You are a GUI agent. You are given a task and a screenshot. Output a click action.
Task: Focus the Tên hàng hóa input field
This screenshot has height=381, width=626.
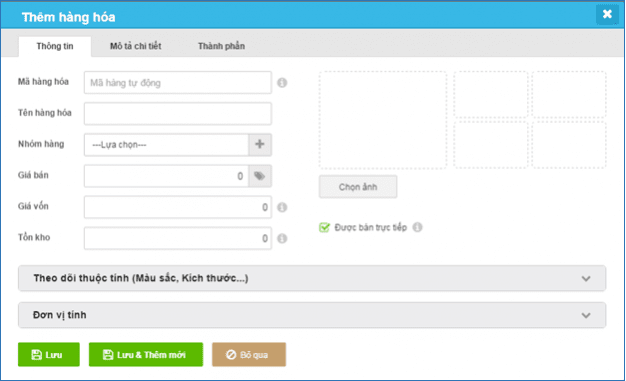pos(178,113)
